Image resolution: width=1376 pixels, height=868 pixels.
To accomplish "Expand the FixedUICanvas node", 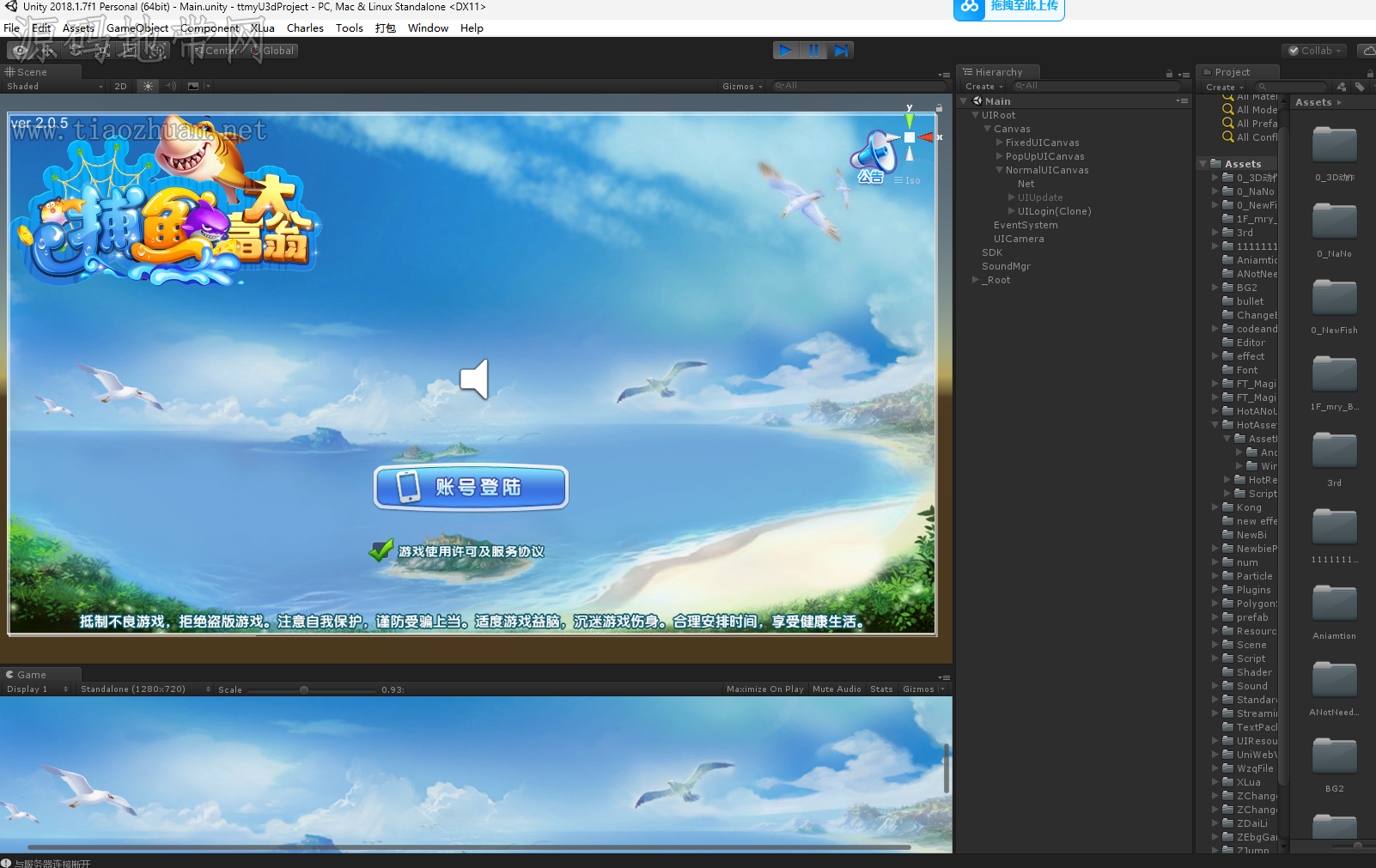I will [999, 143].
